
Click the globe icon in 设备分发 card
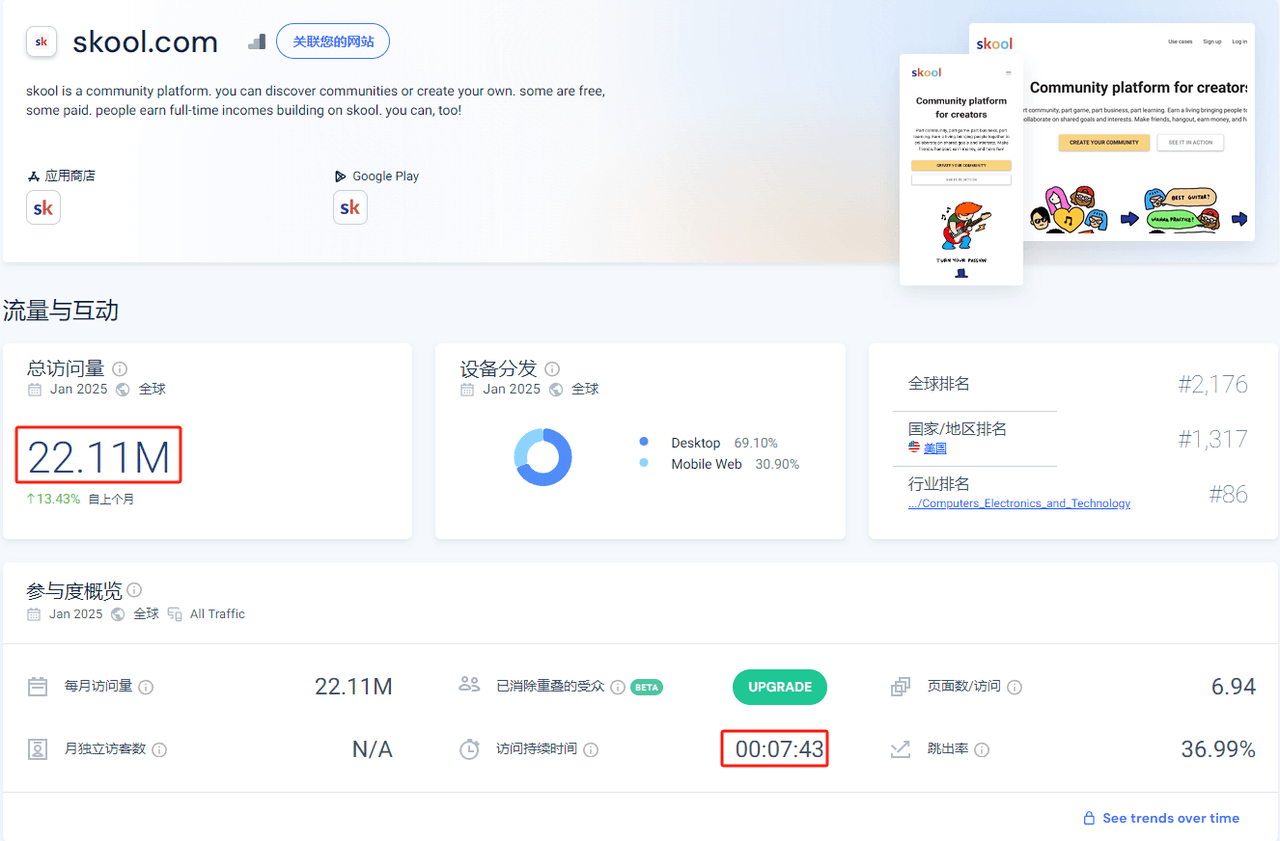click(x=556, y=390)
